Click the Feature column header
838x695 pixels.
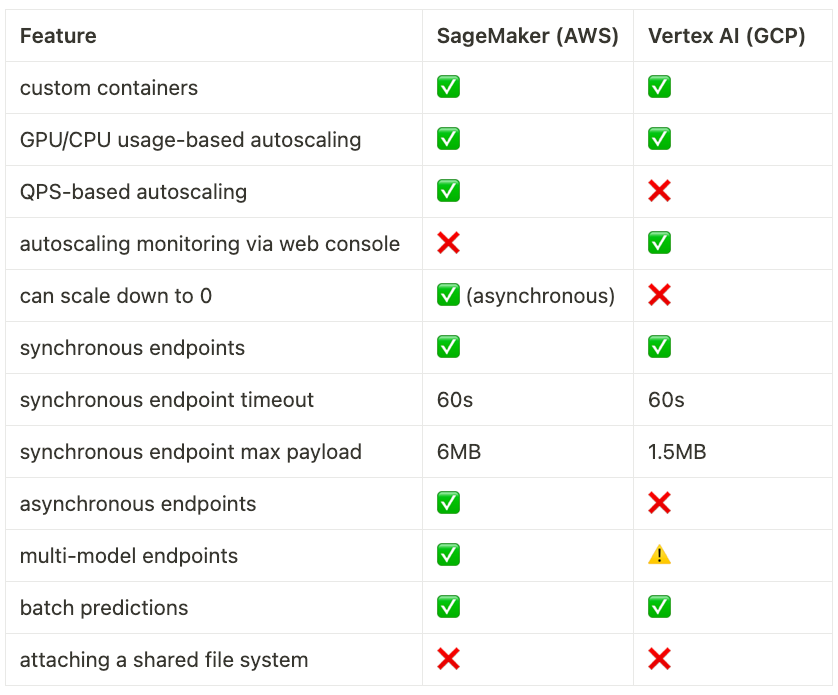click(58, 36)
